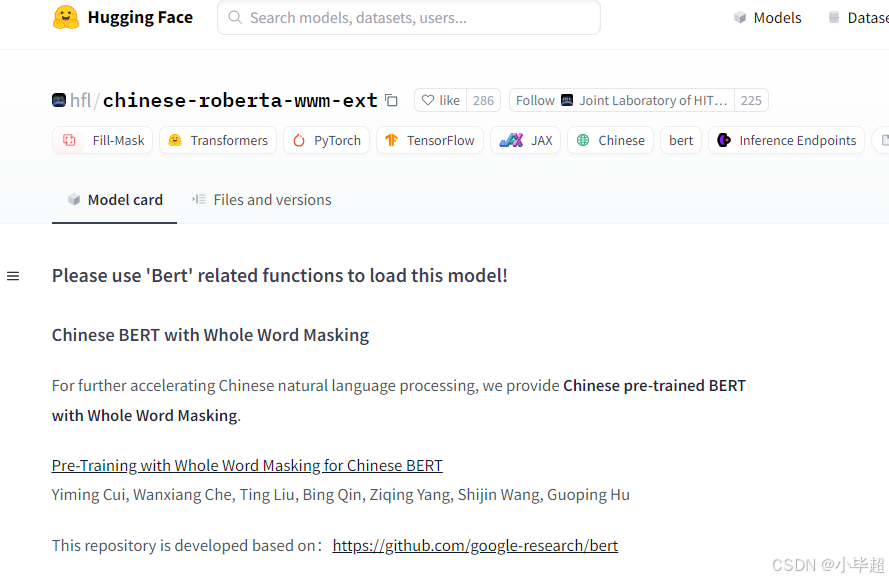
Task: Select the TensorFlow tag
Action: click(430, 140)
